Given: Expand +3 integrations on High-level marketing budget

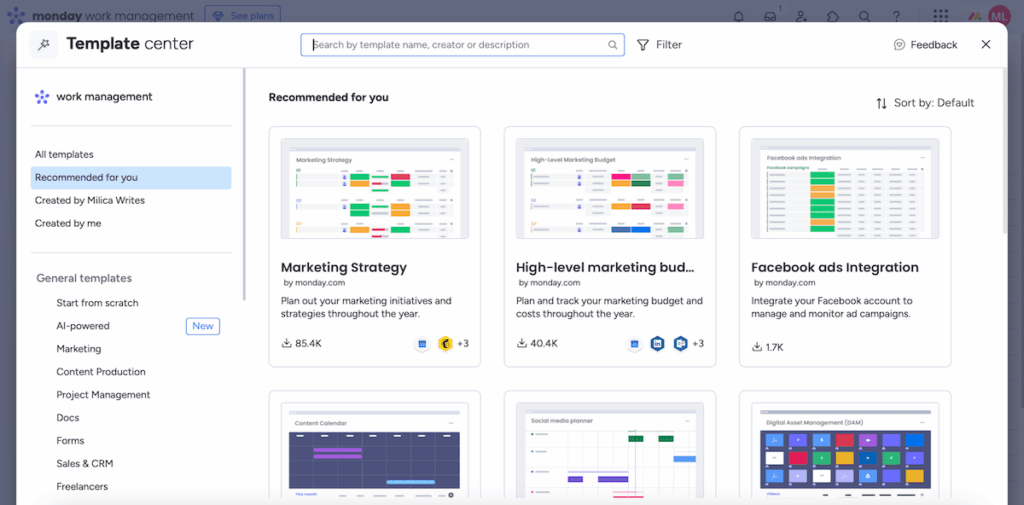Looking at the screenshot, I should pos(698,344).
